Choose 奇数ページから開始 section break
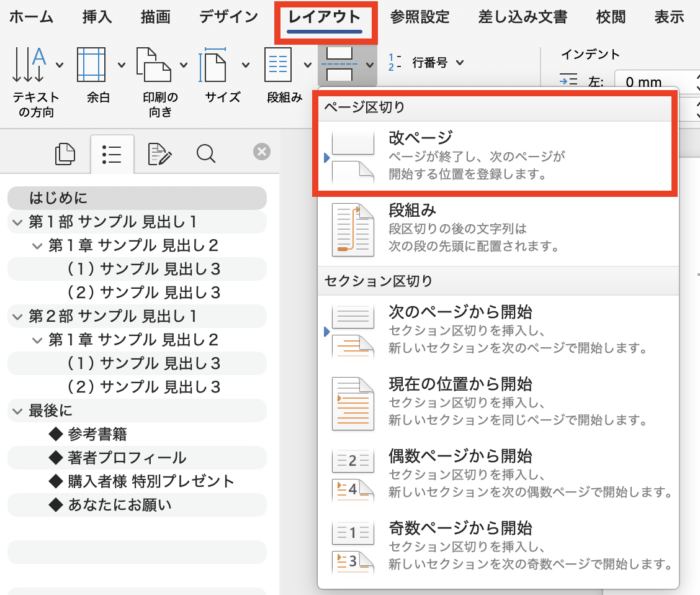The image size is (700, 595). point(498,546)
